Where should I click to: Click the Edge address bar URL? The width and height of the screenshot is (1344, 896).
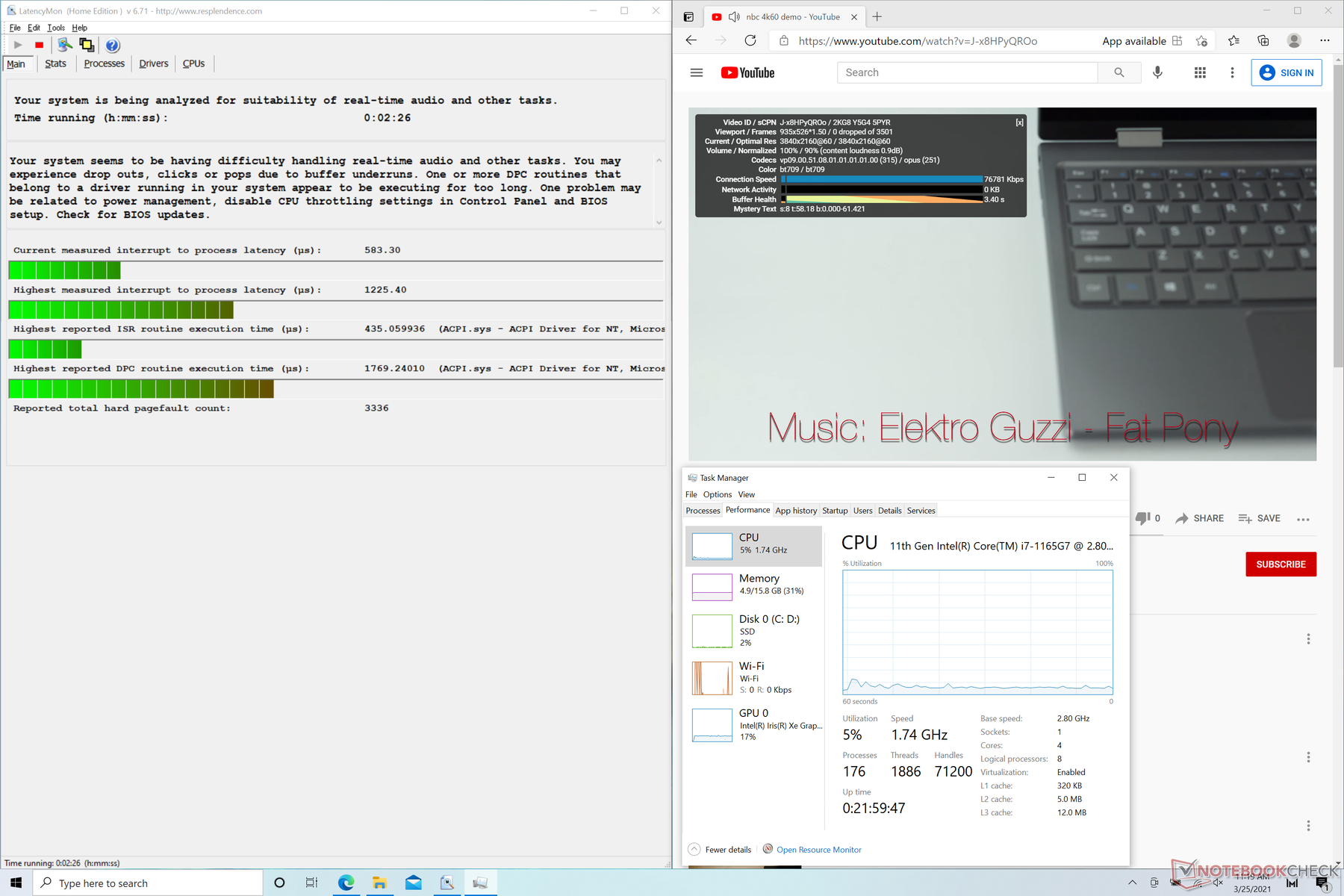[918, 41]
